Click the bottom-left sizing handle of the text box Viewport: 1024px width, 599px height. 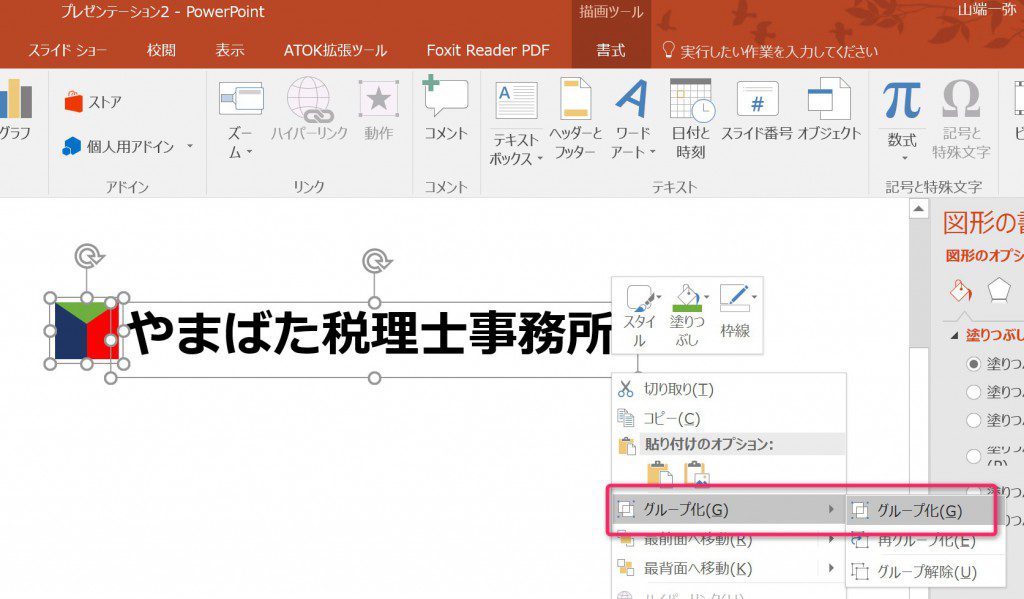[111, 378]
